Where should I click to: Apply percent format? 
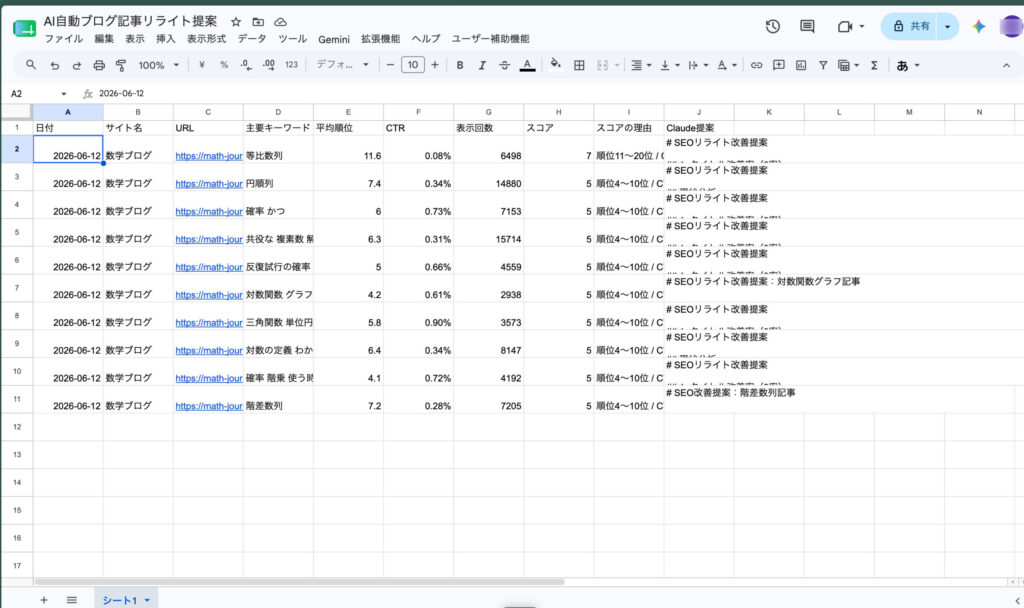(x=224, y=65)
